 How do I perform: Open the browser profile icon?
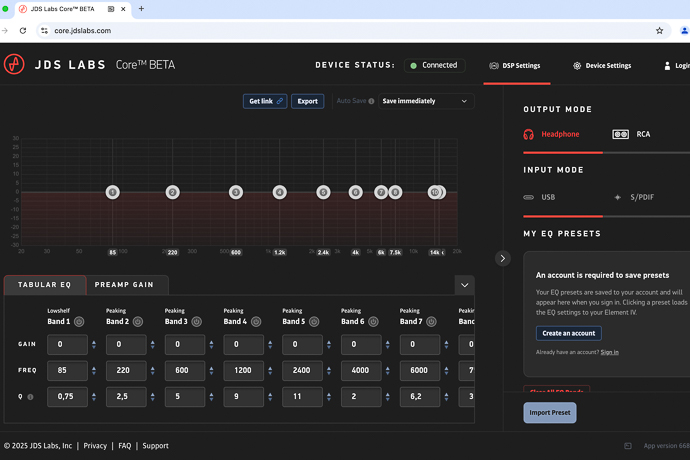[x=685, y=31]
